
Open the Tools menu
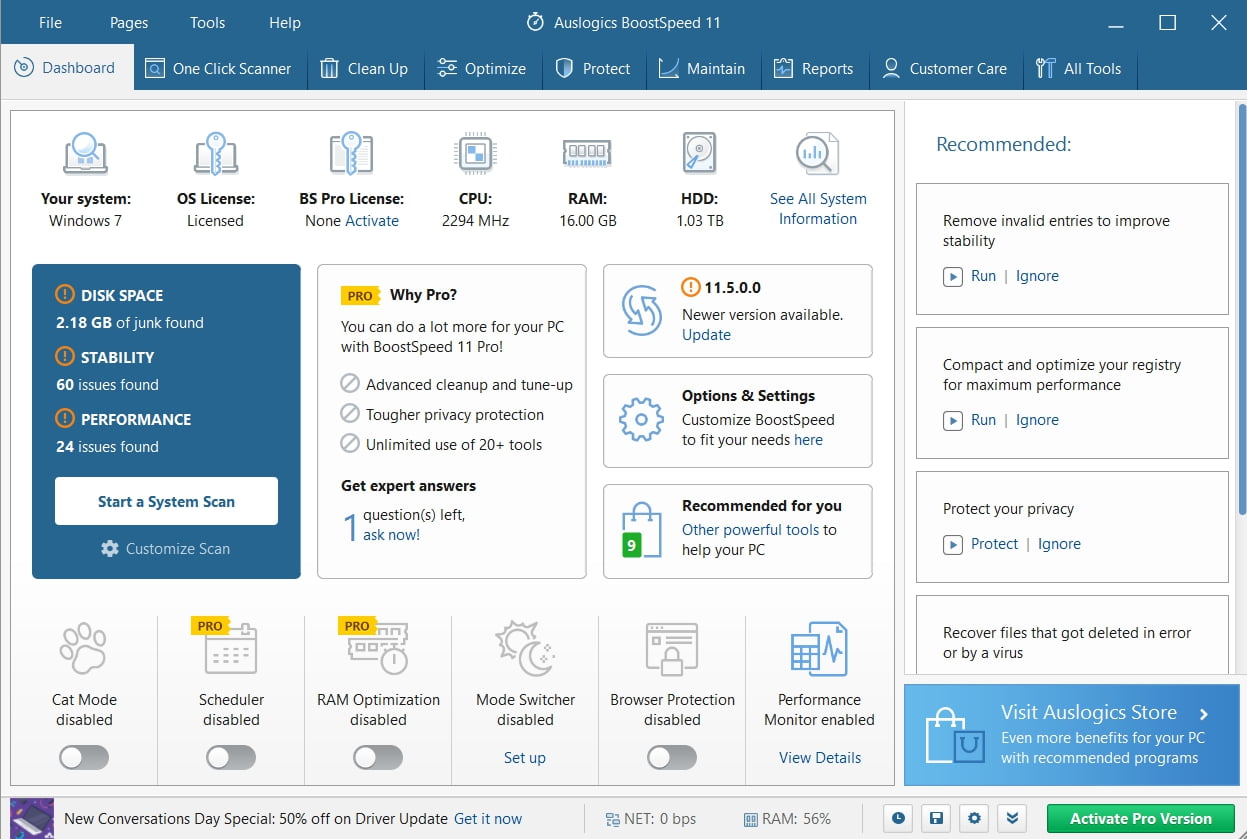(207, 23)
